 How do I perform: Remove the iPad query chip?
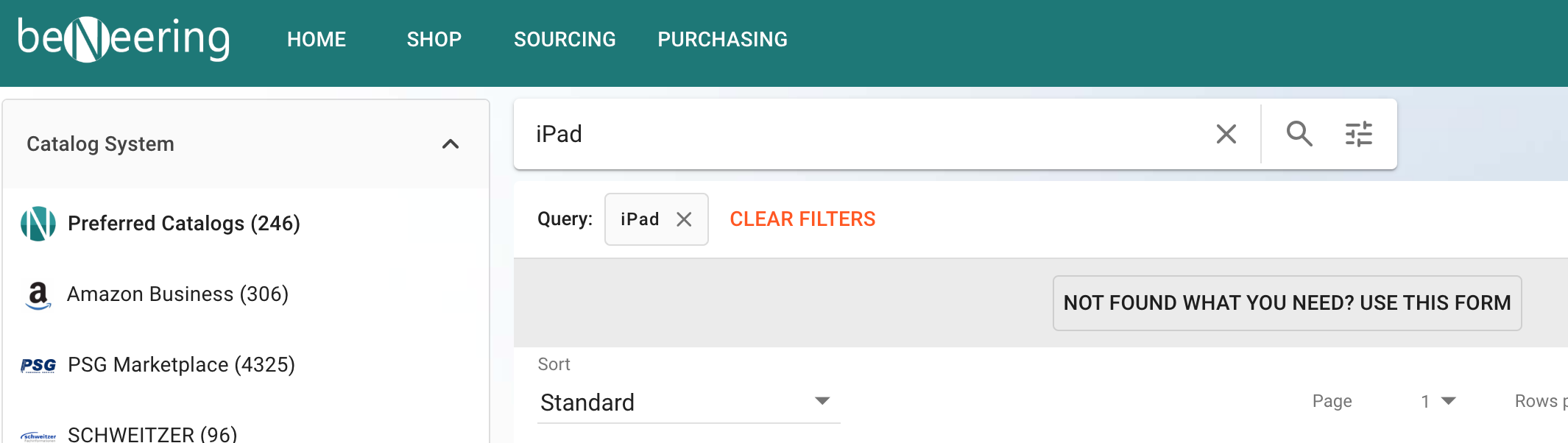684,219
